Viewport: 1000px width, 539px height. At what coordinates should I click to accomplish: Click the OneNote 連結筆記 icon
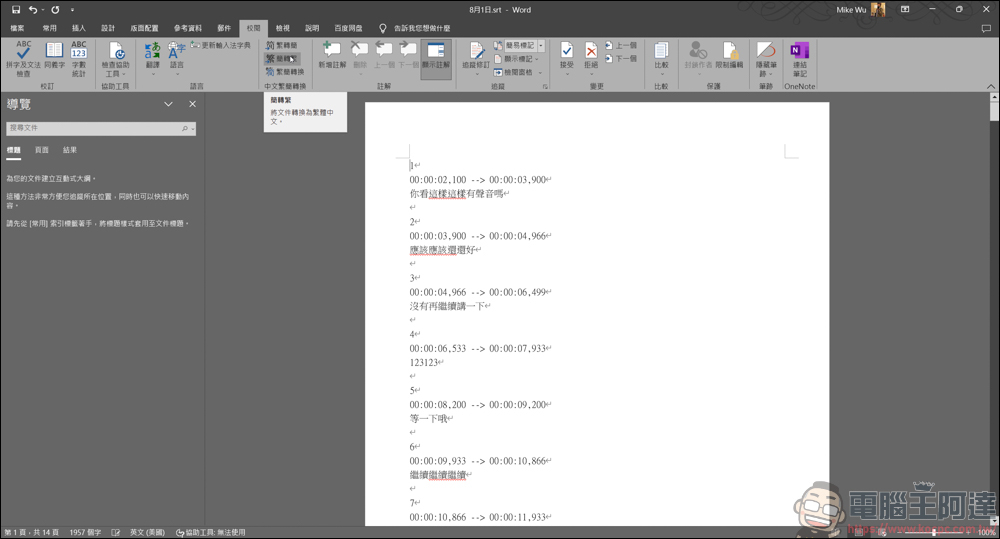point(800,59)
